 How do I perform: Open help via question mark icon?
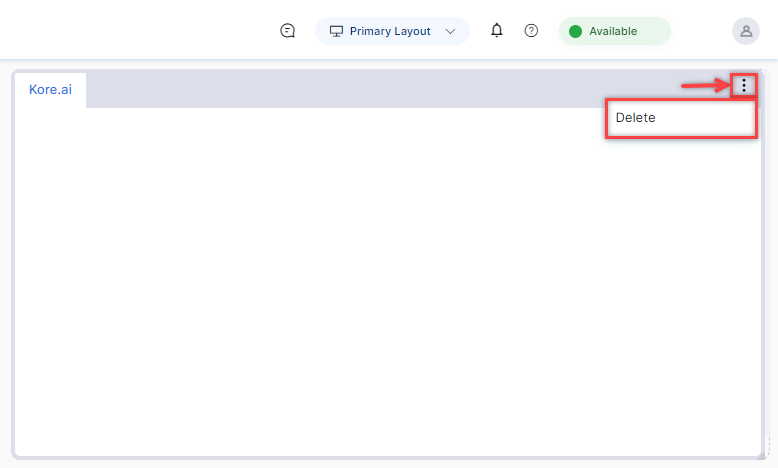(x=531, y=31)
